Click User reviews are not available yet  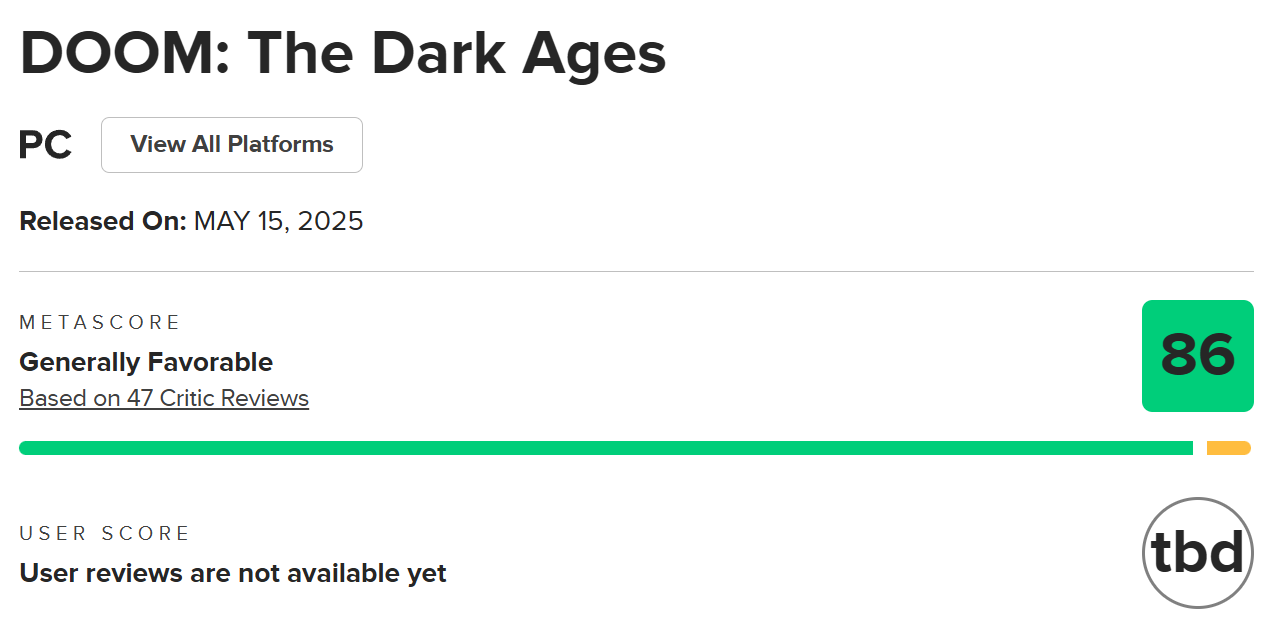tap(233, 573)
